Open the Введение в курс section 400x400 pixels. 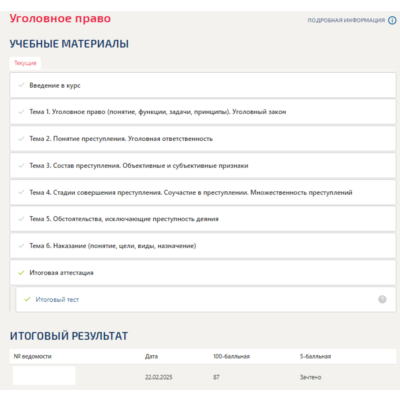tap(203, 85)
